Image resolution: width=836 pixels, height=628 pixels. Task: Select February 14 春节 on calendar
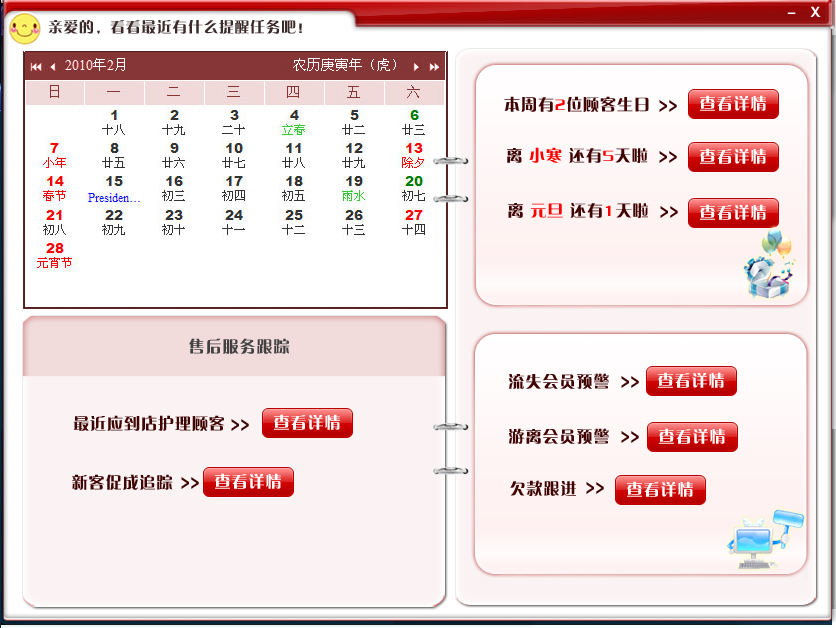54,188
